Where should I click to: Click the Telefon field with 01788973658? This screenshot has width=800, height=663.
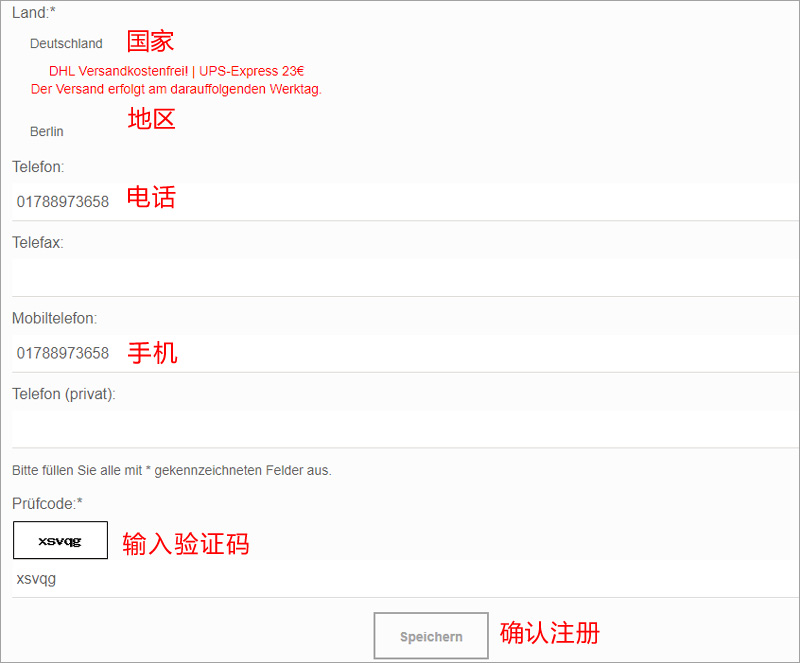pos(405,202)
